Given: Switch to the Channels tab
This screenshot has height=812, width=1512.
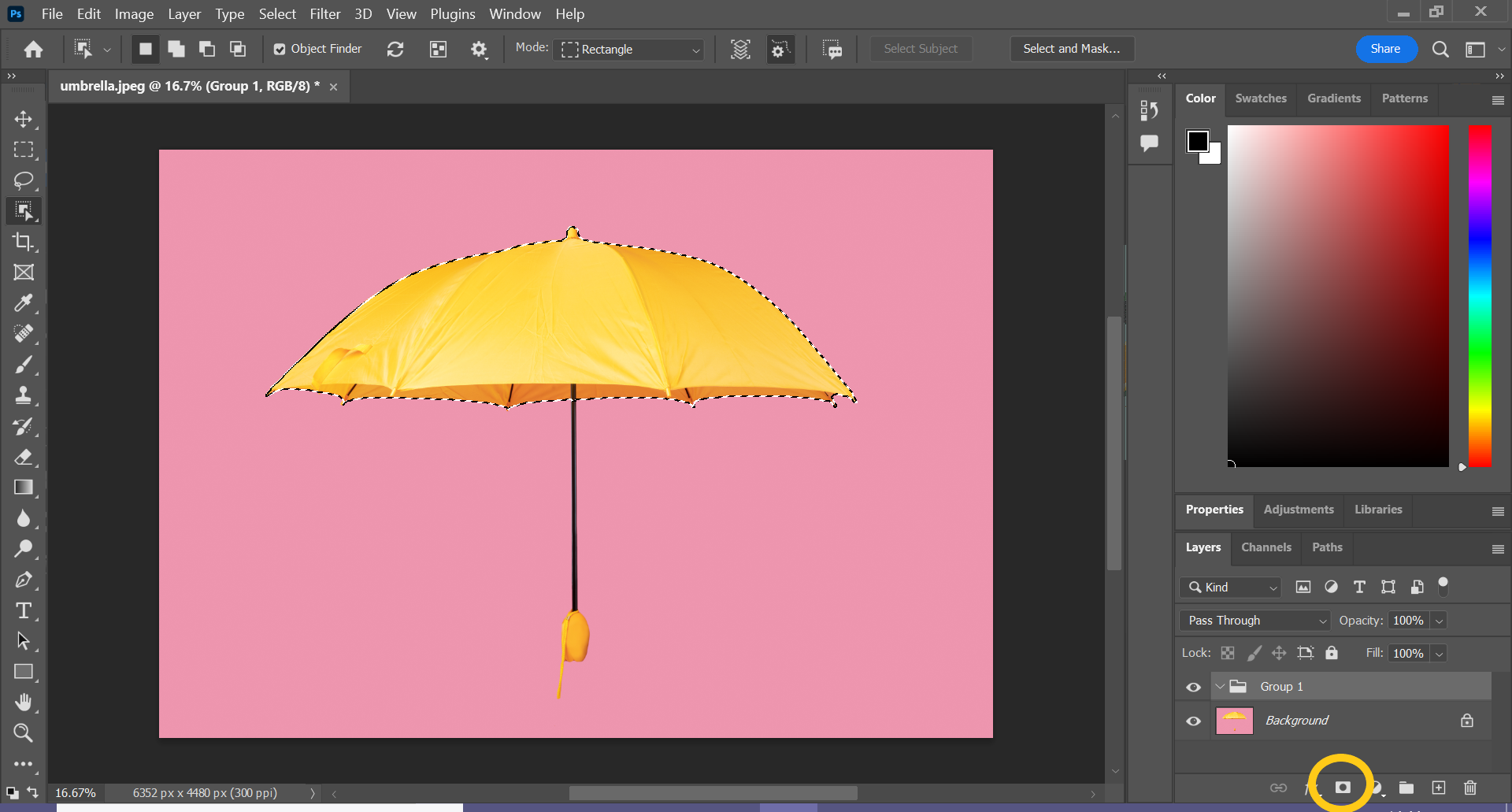Looking at the screenshot, I should click(1266, 547).
